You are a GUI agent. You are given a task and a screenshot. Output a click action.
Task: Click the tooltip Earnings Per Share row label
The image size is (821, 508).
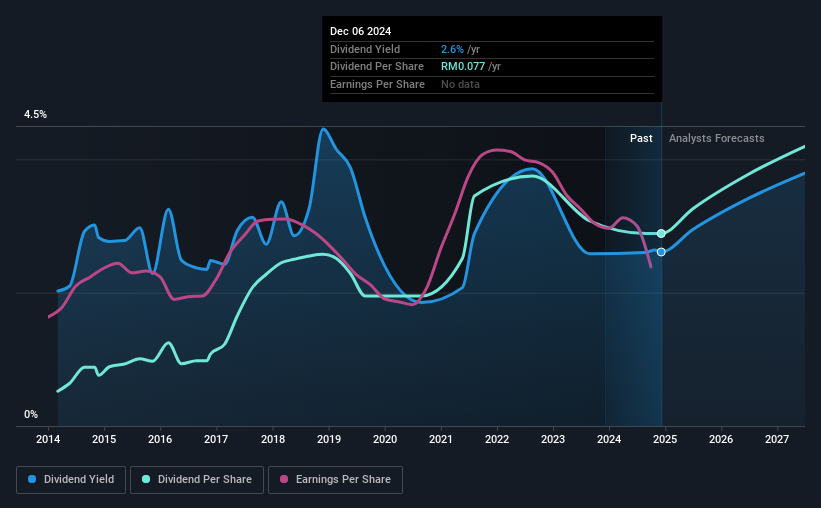pos(378,84)
